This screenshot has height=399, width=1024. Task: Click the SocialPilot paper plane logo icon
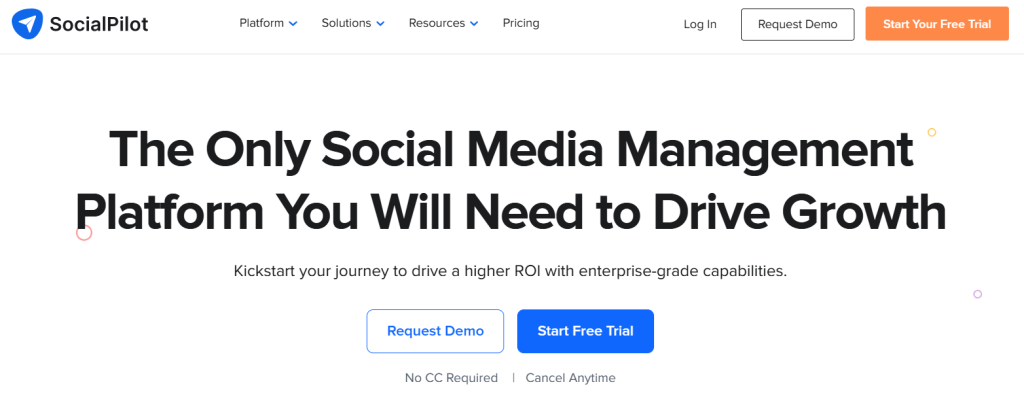[27, 25]
